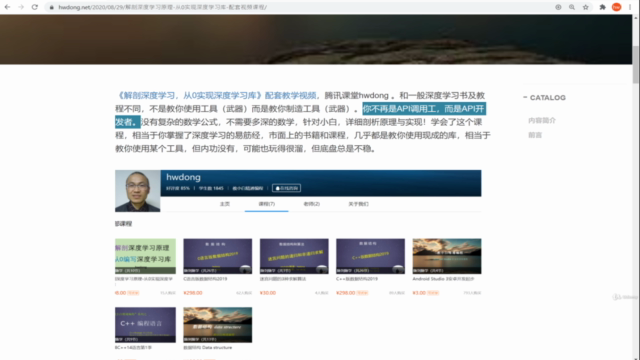Open the extensions puzzle-piece icon
The height and width of the screenshot is (360, 640).
coord(602,7)
